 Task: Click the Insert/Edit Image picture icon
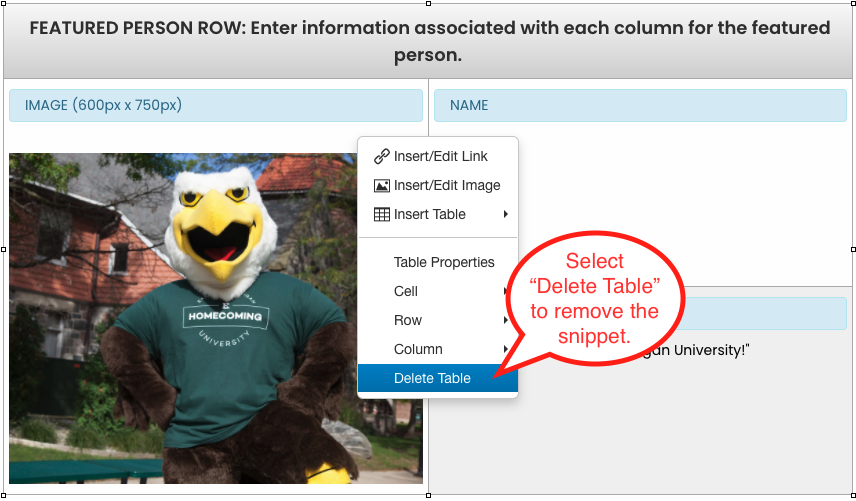382,186
